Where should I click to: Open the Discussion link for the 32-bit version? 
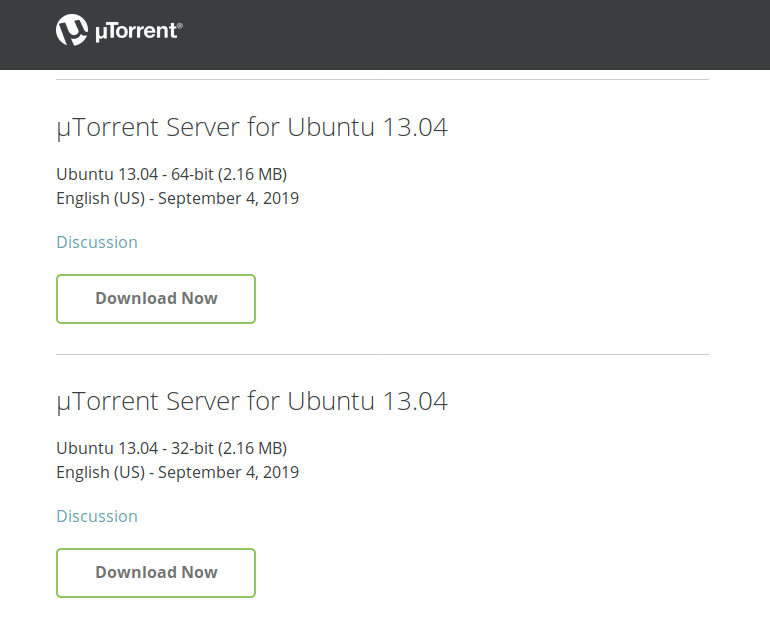pyautogui.click(x=97, y=516)
